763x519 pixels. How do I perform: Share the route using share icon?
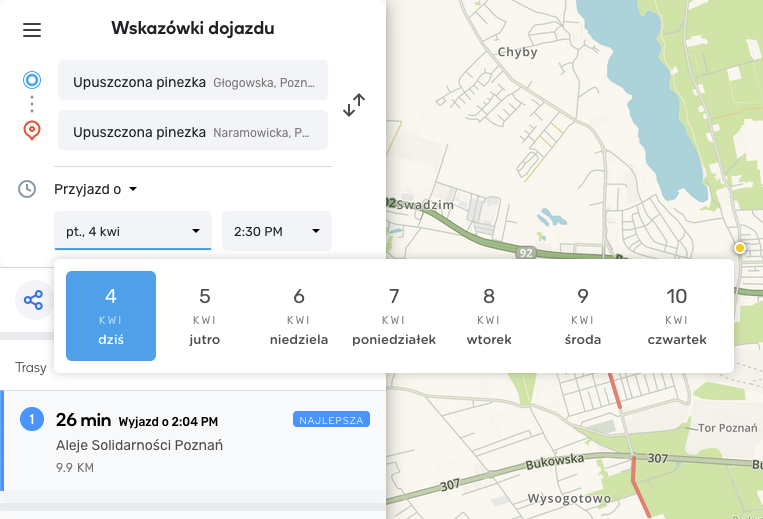coord(34,300)
